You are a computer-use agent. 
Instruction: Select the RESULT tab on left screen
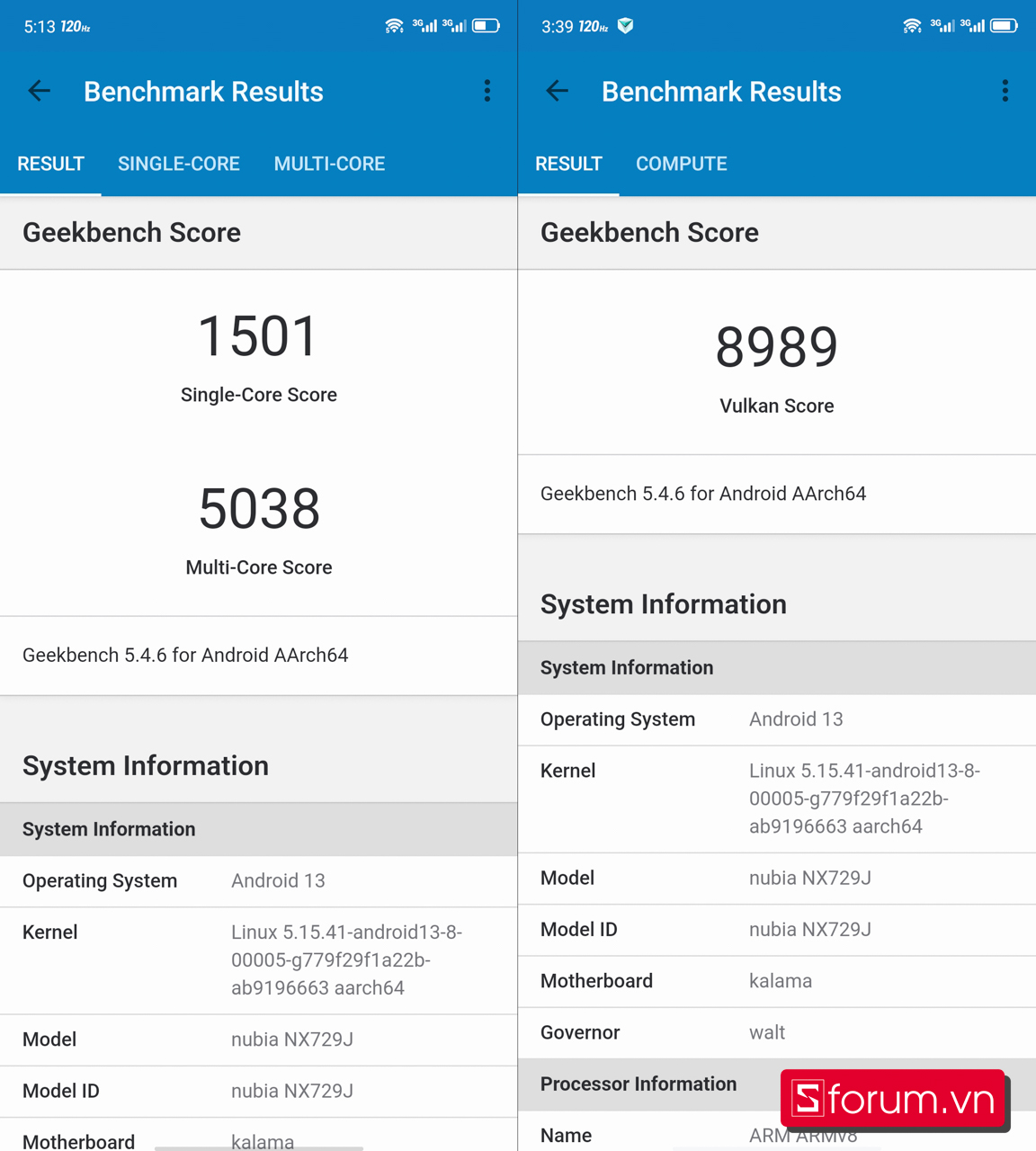[50, 164]
